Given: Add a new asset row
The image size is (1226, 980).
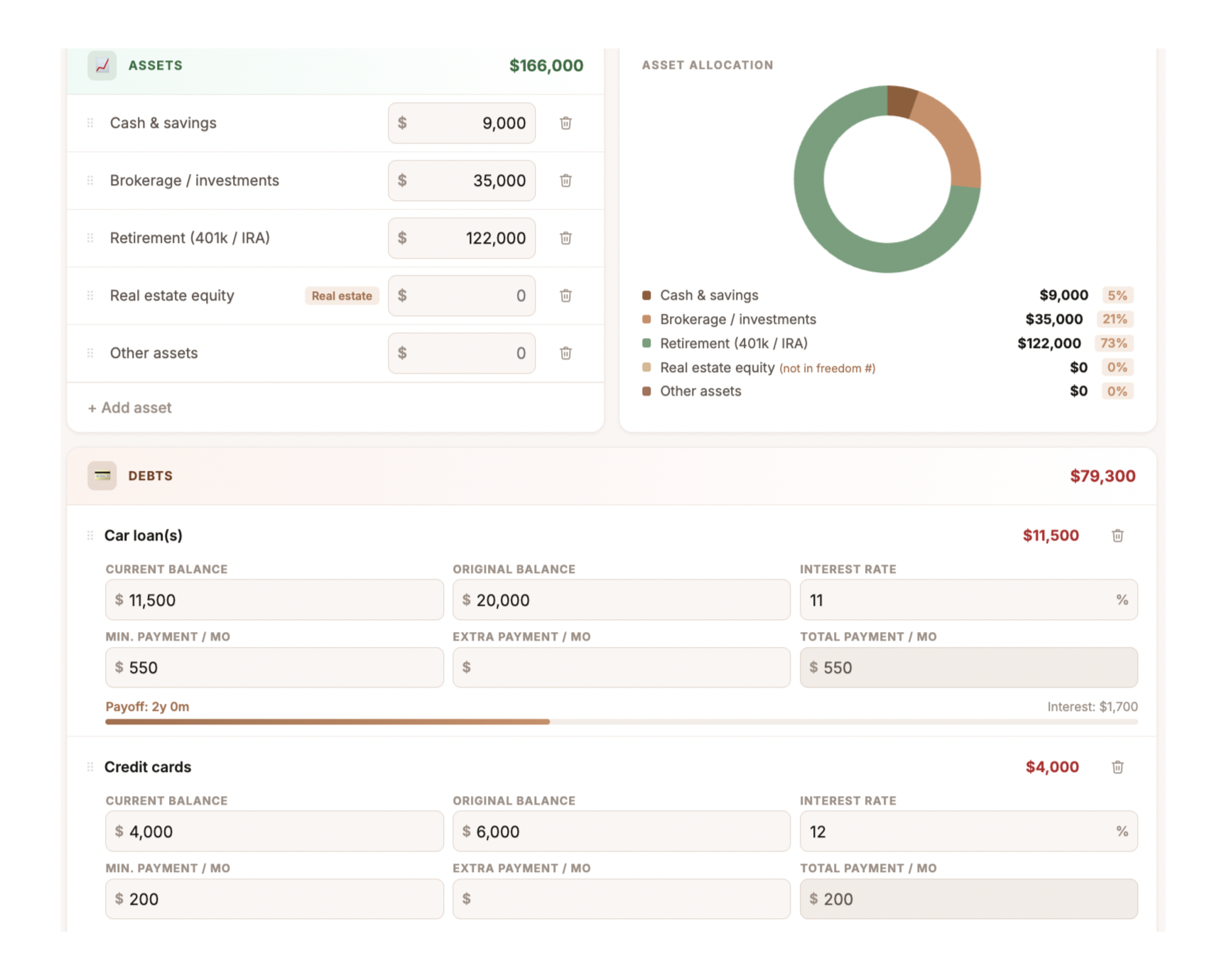Looking at the screenshot, I should tap(130, 408).
